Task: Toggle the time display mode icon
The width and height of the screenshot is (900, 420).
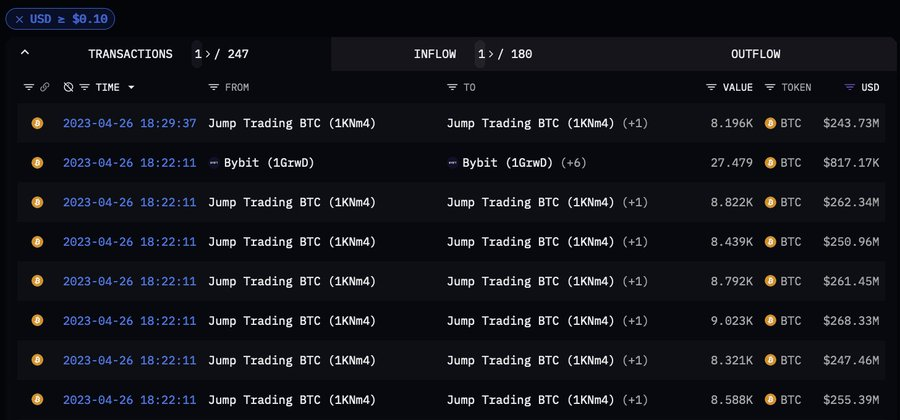Action: pyautogui.click(x=68, y=88)
